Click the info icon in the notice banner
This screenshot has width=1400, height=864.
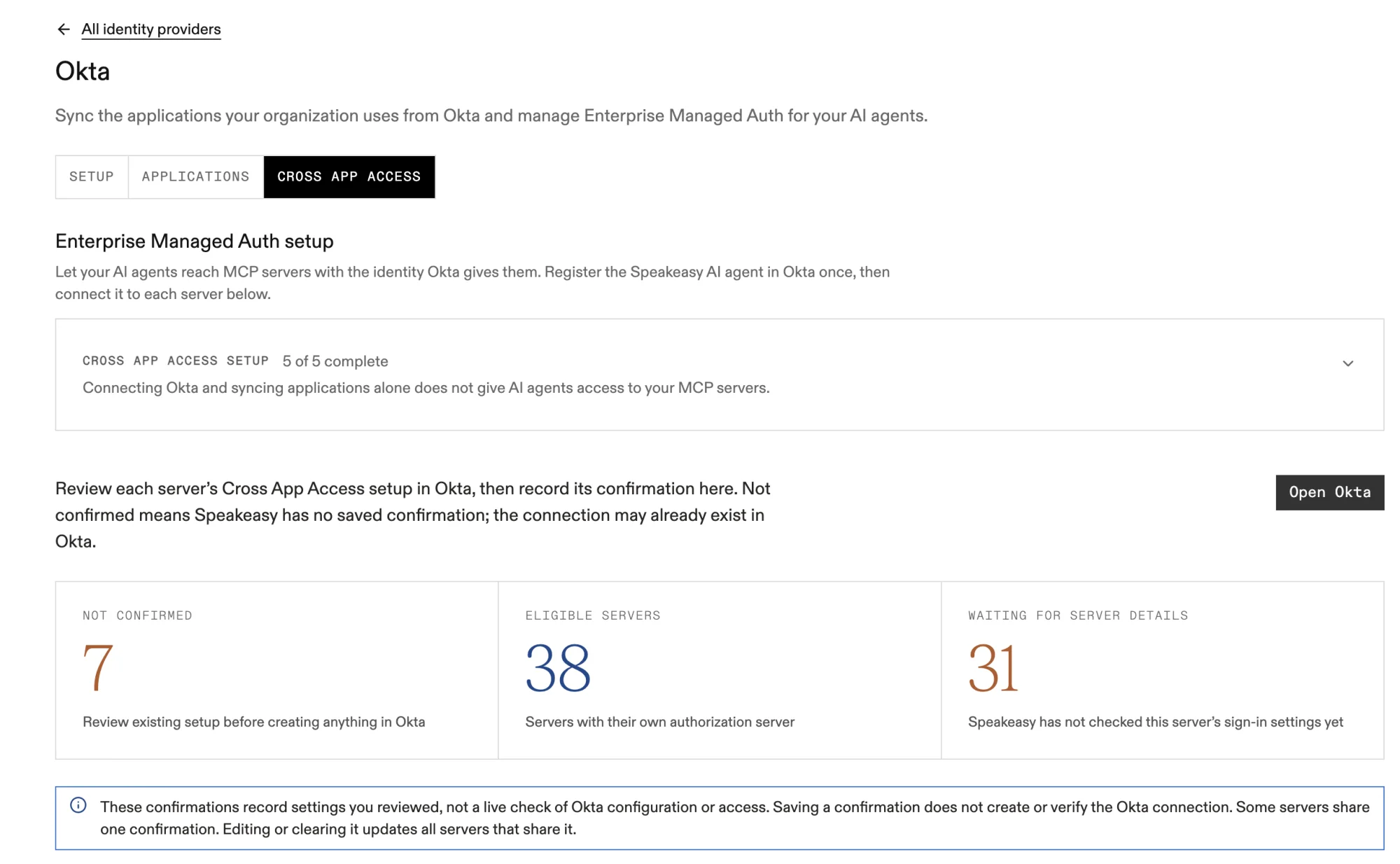point(78,806)
